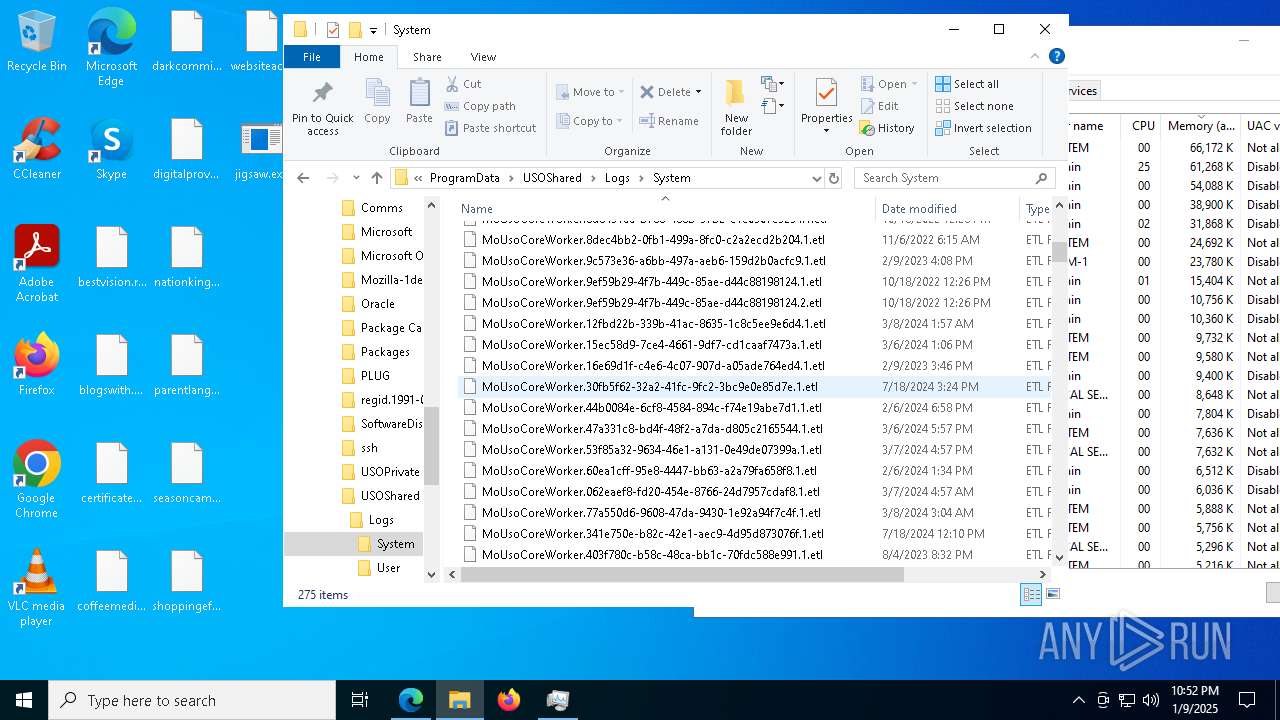Click Edit in the Open group
The image size is (1280, 720).
[x=880, y=106]
